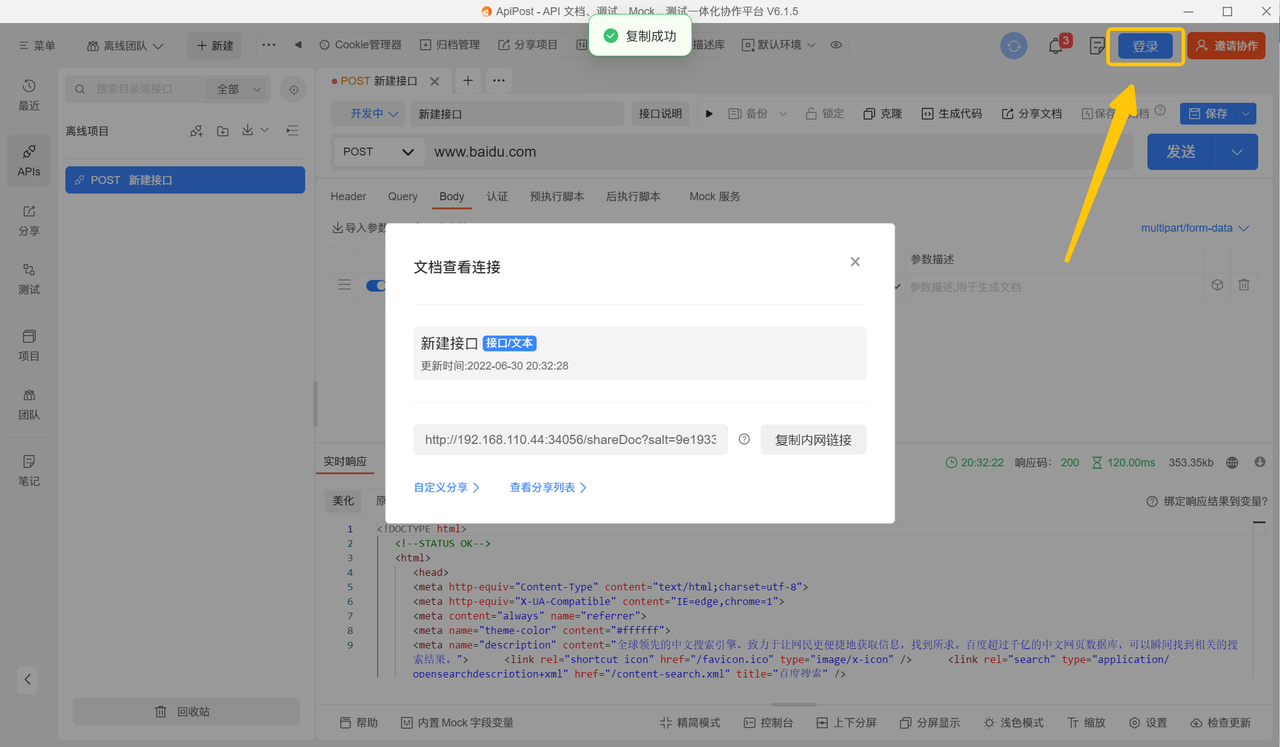Click the share URL input field
Viewport: 1280px width, 747px height.
click(x=571, y=440)
